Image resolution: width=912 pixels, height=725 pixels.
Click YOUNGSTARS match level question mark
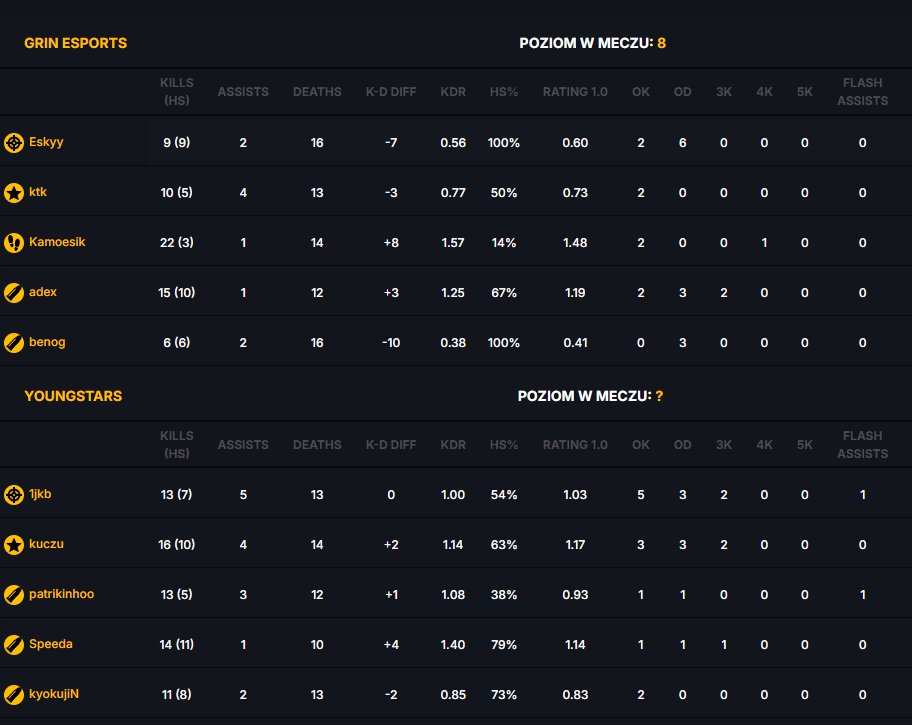coord(659,396)
